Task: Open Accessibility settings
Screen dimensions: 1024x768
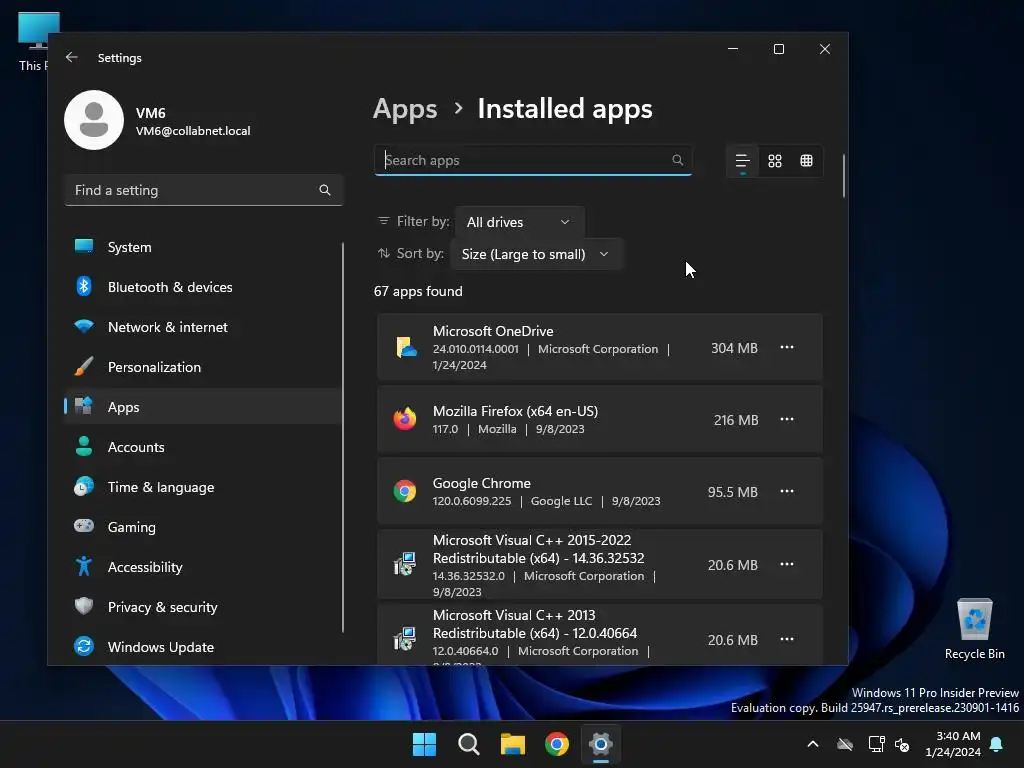Action: point(203,566)
